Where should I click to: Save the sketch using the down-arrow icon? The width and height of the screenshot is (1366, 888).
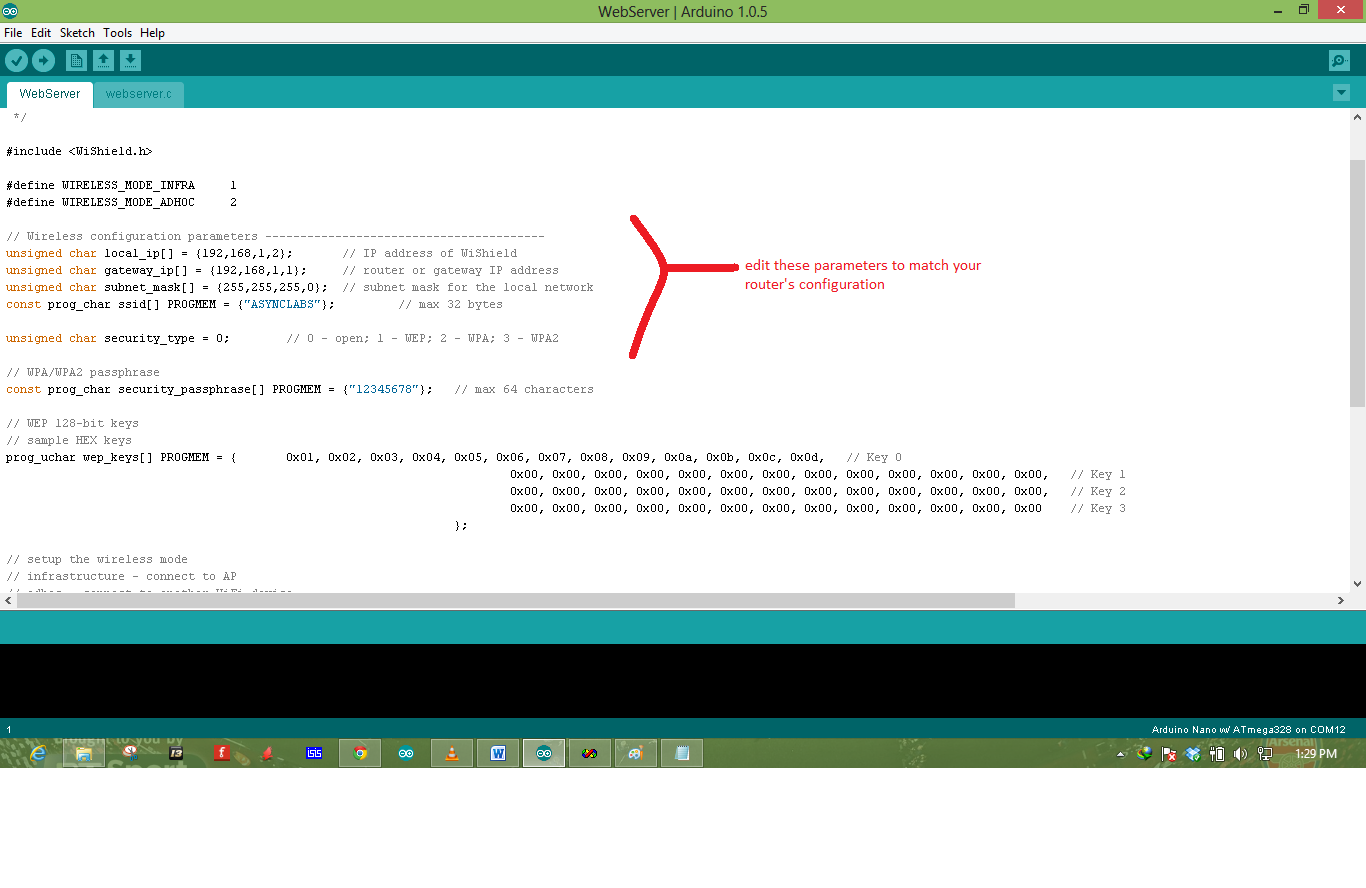130,61
